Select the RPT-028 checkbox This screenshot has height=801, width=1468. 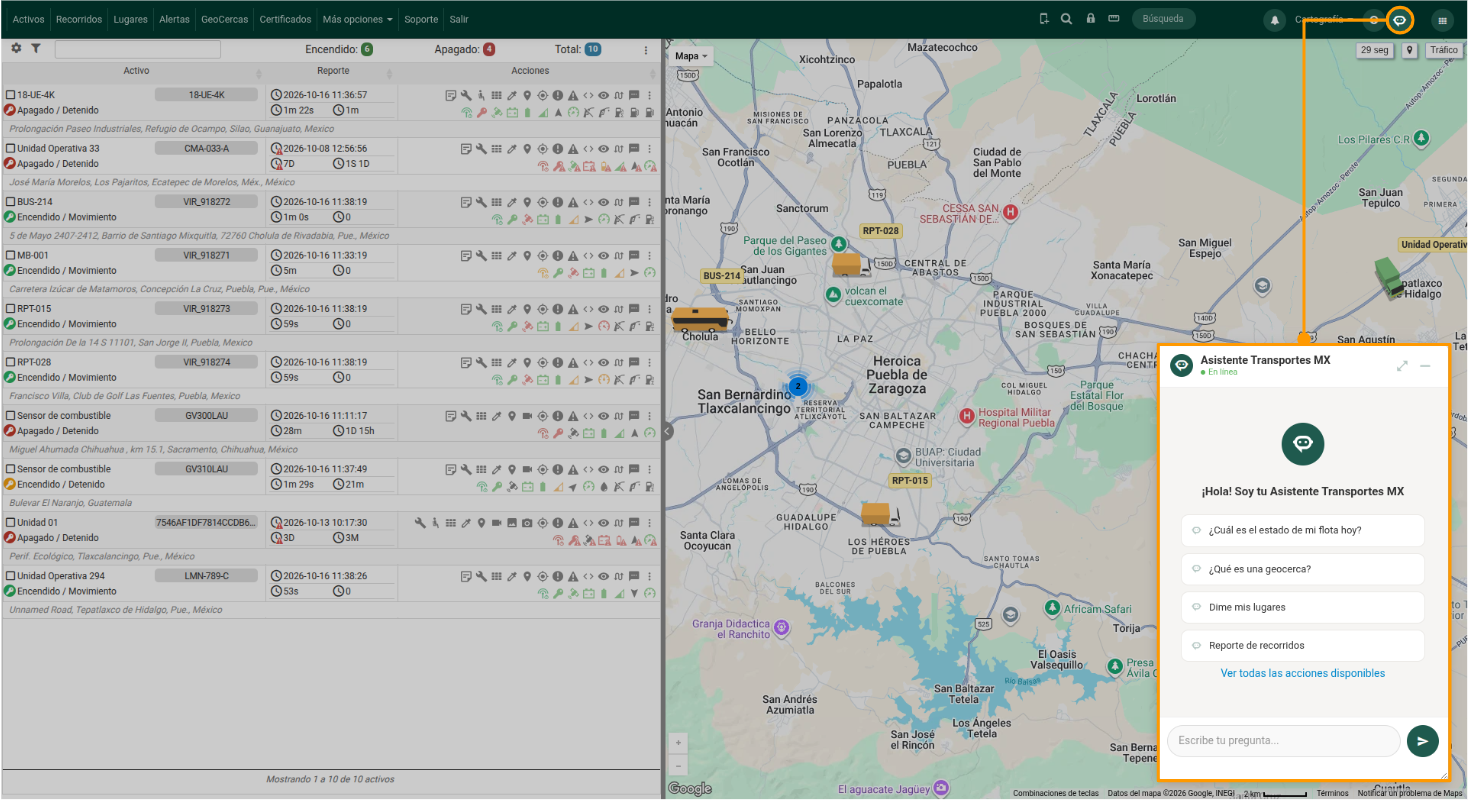point(11,362)
